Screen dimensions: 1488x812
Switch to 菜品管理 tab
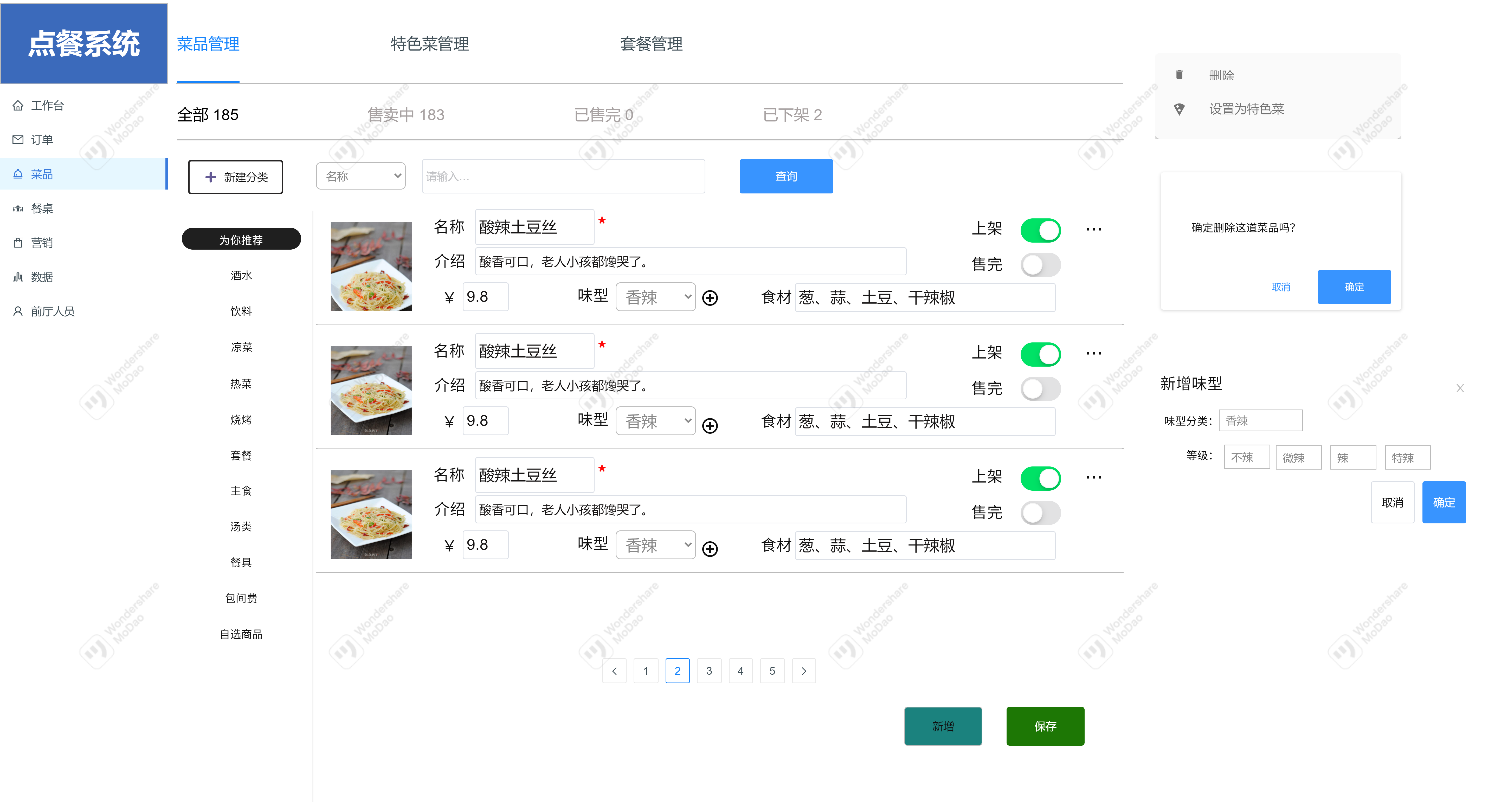(208, 44)
